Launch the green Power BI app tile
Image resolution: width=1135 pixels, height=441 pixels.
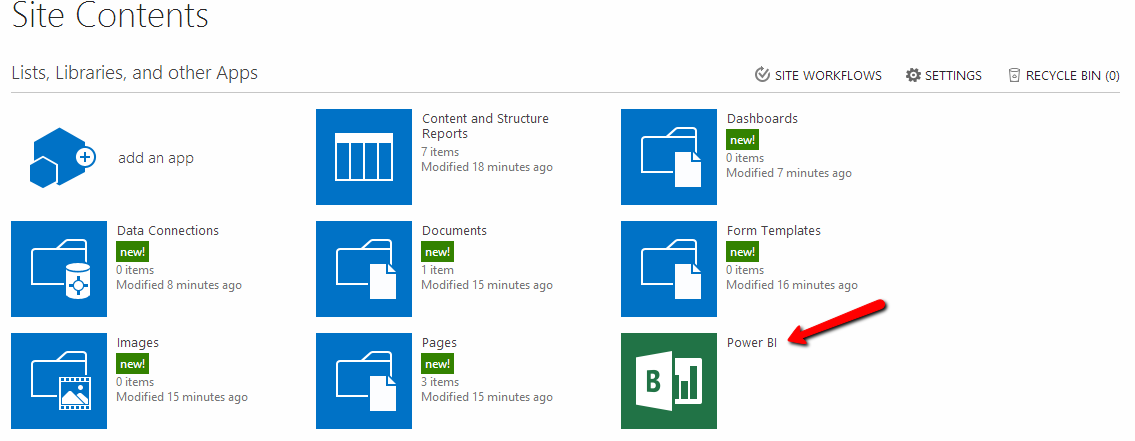pyautogui.click(x=669, y=381)
